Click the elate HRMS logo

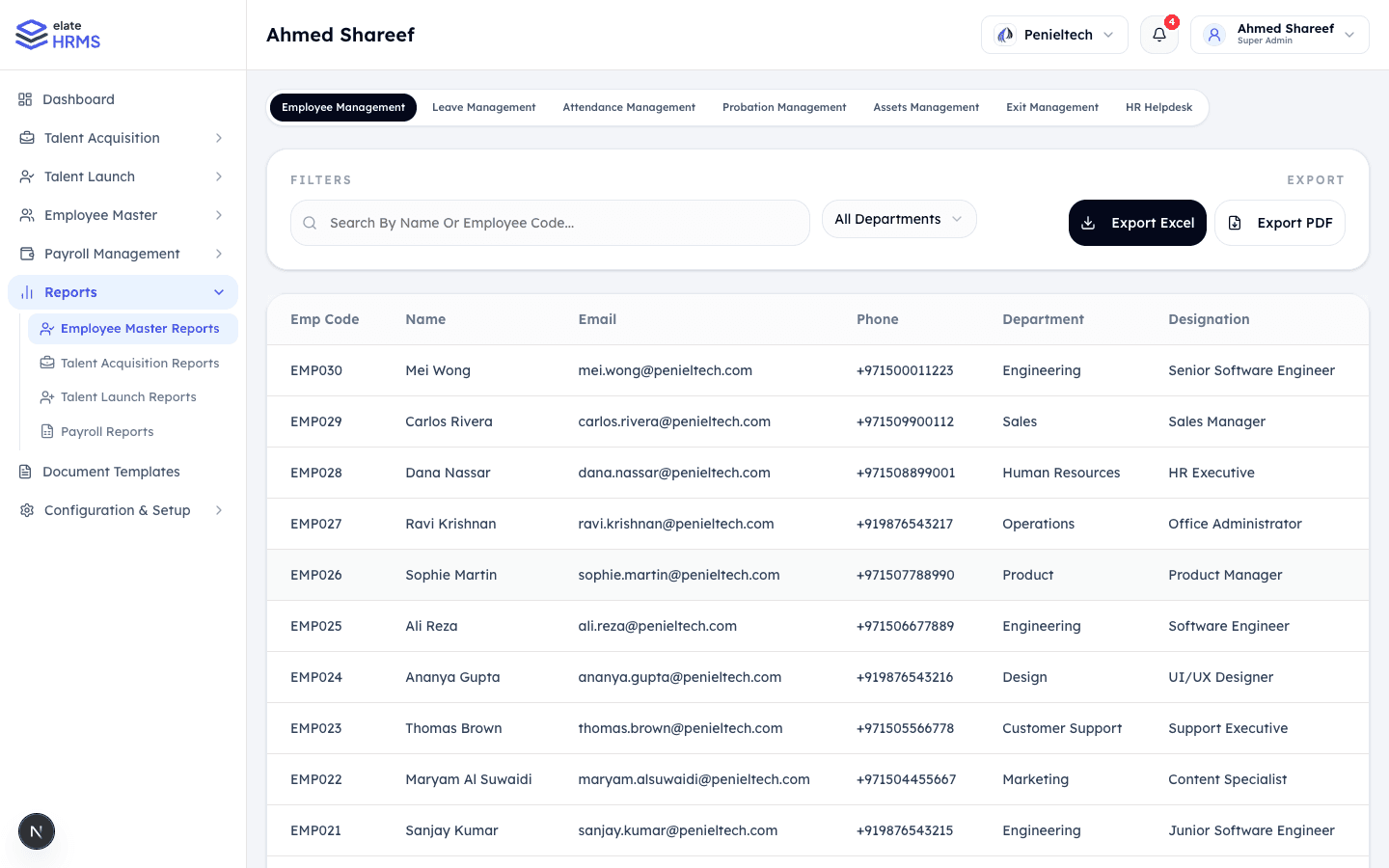pyautogui.click(x=58, y=35)
